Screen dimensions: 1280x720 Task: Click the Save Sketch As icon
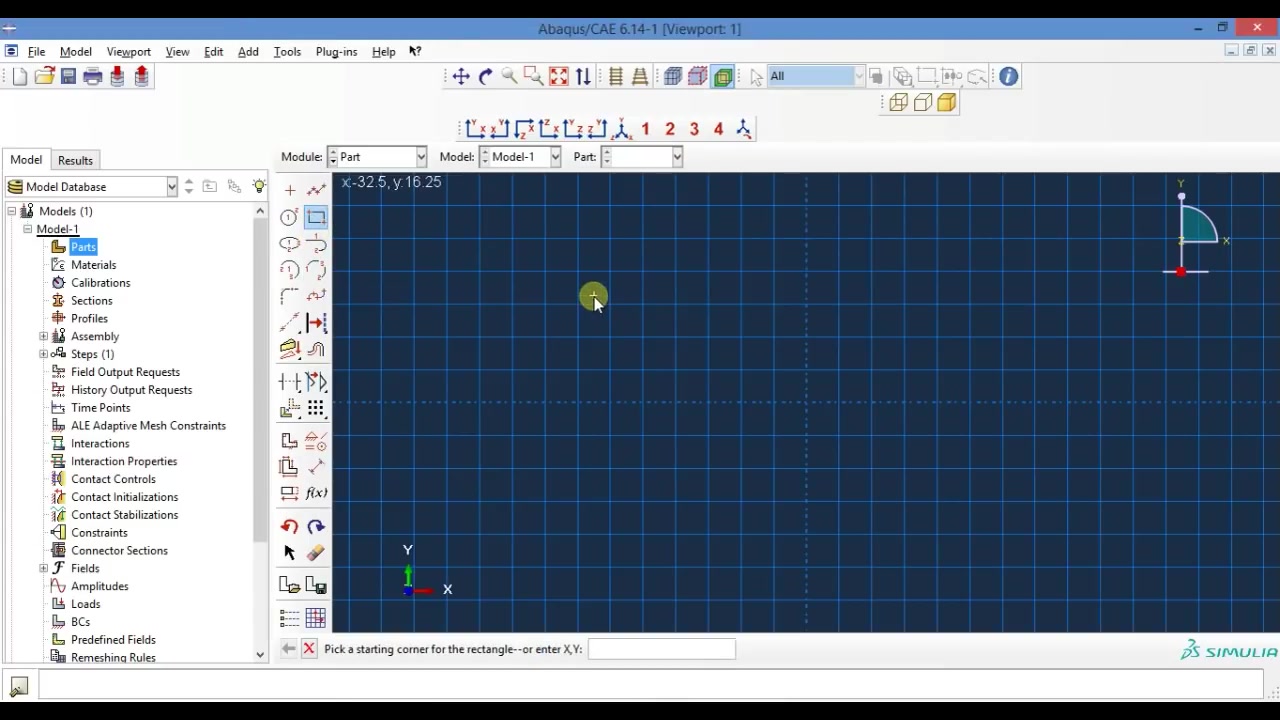(x=317, y=586)
